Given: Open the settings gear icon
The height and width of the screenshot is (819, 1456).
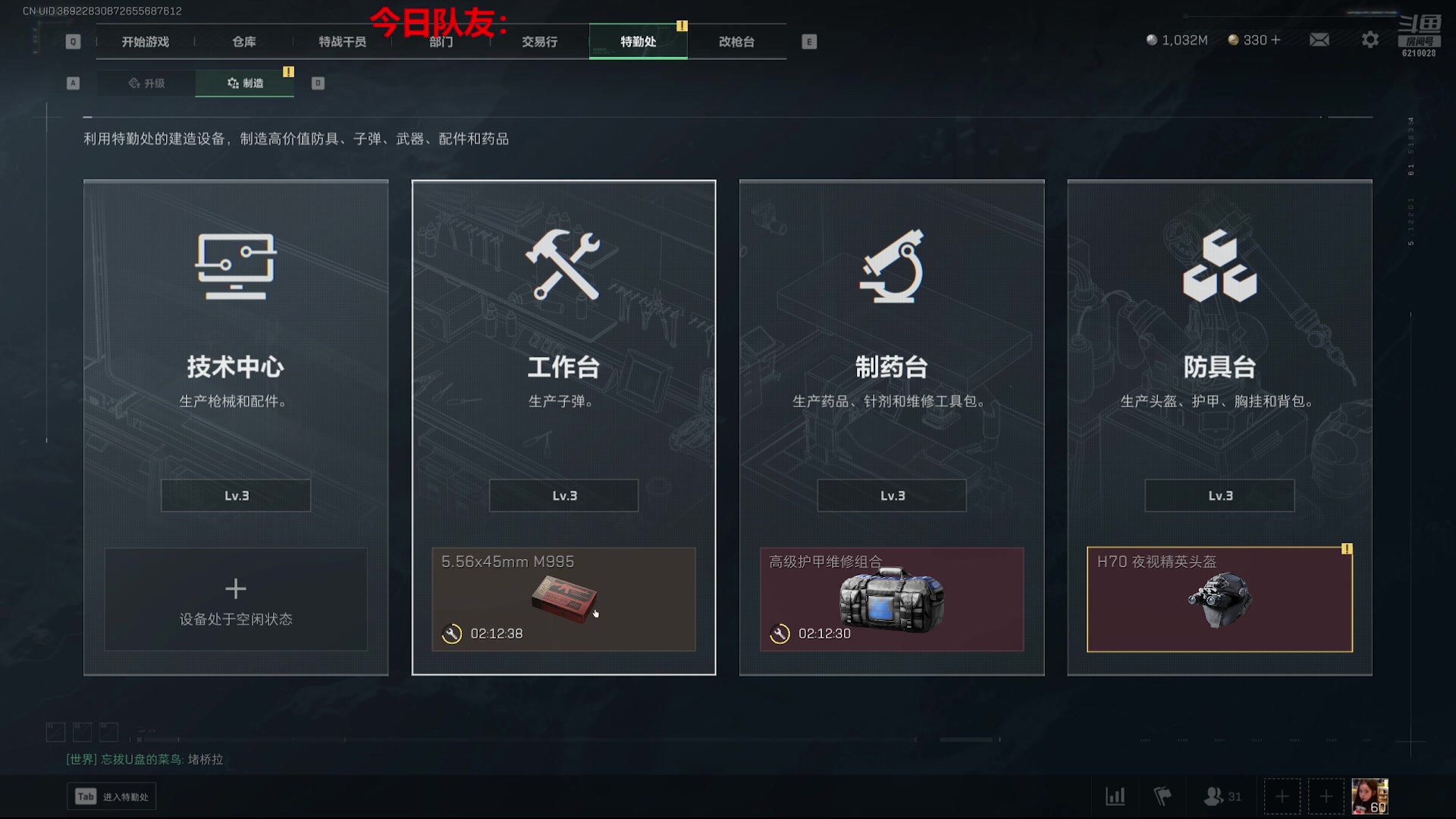Looking at the screenshot, I should pyautogui.click(x=1370, y=39).
